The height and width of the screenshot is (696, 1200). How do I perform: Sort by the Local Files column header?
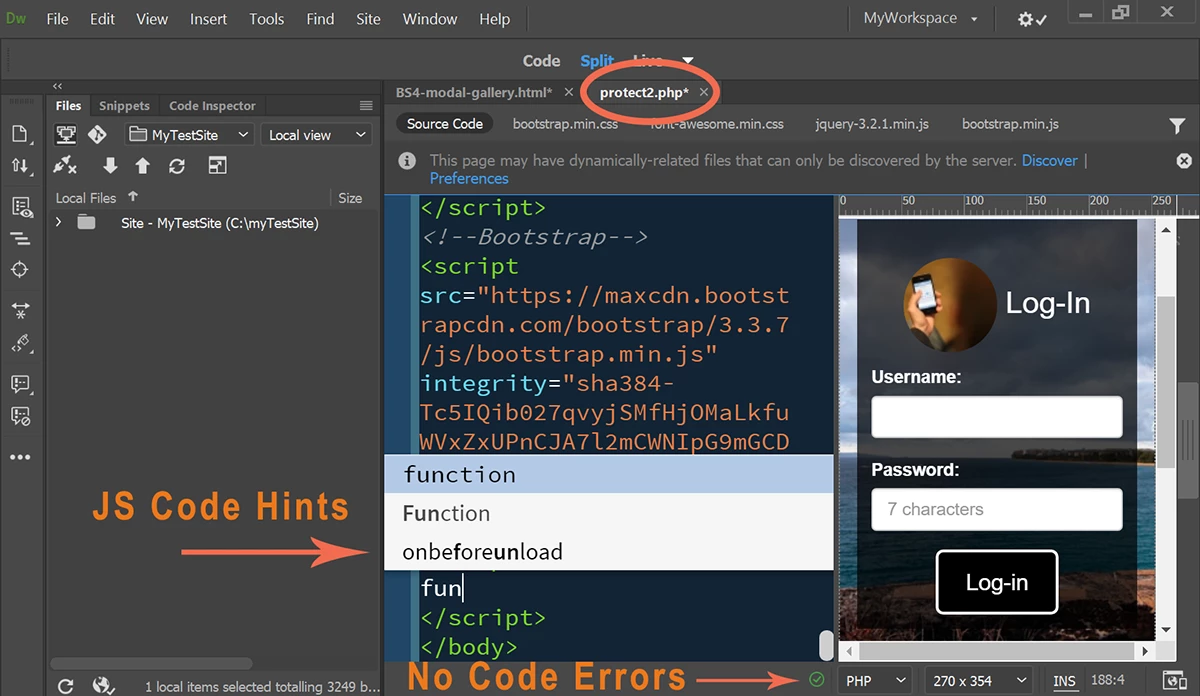click(96, 198)
